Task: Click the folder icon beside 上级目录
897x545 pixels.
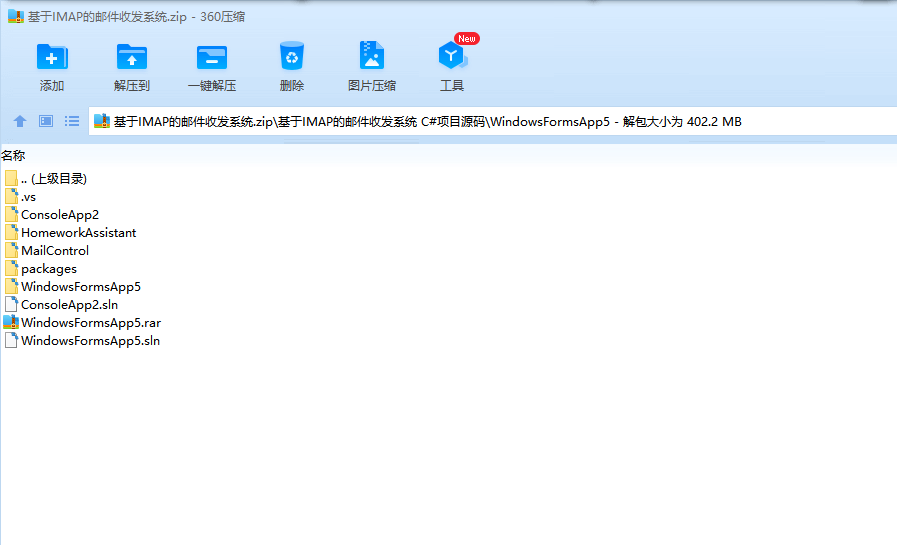Action: coord(11,178)
